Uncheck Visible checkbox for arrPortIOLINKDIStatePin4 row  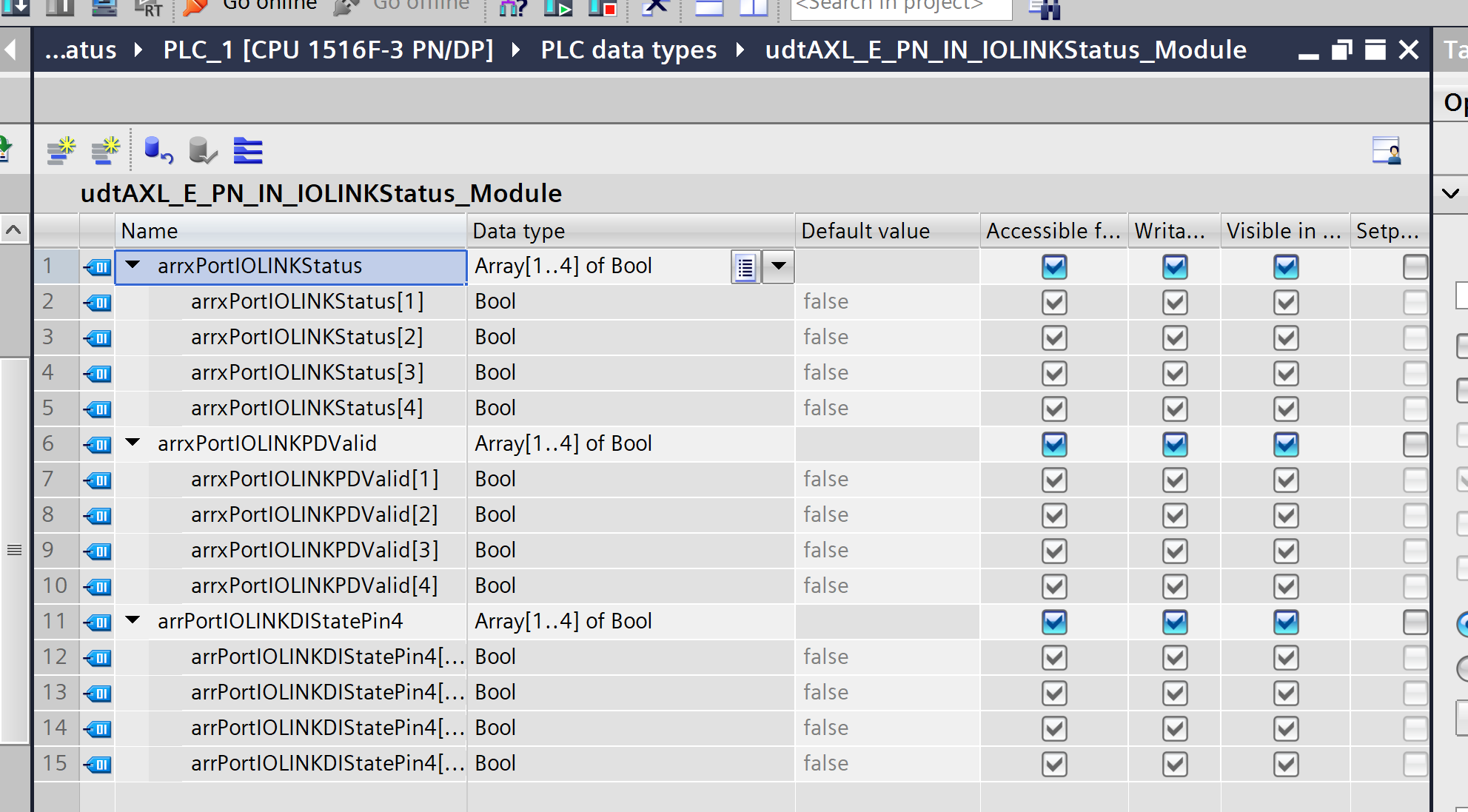(1286, 623)
